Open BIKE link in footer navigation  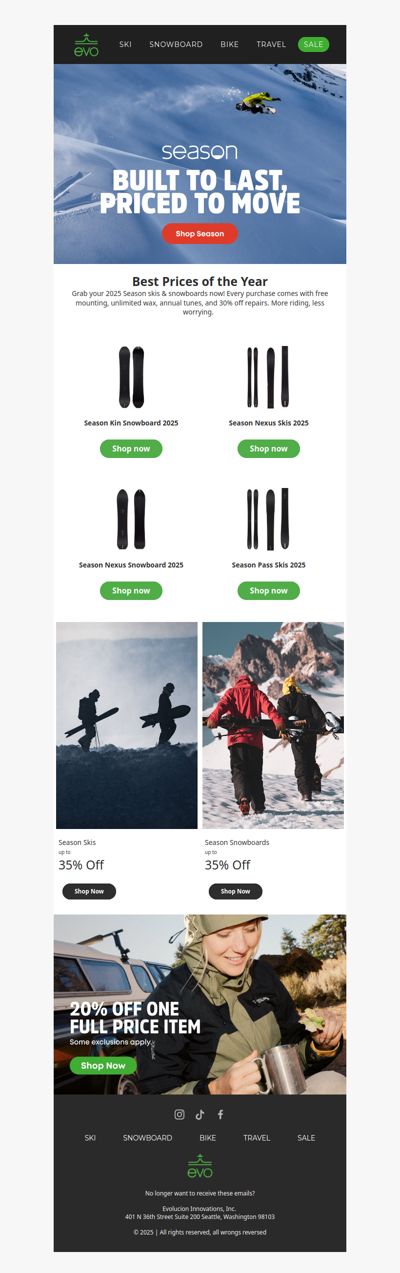[207, 1138]
